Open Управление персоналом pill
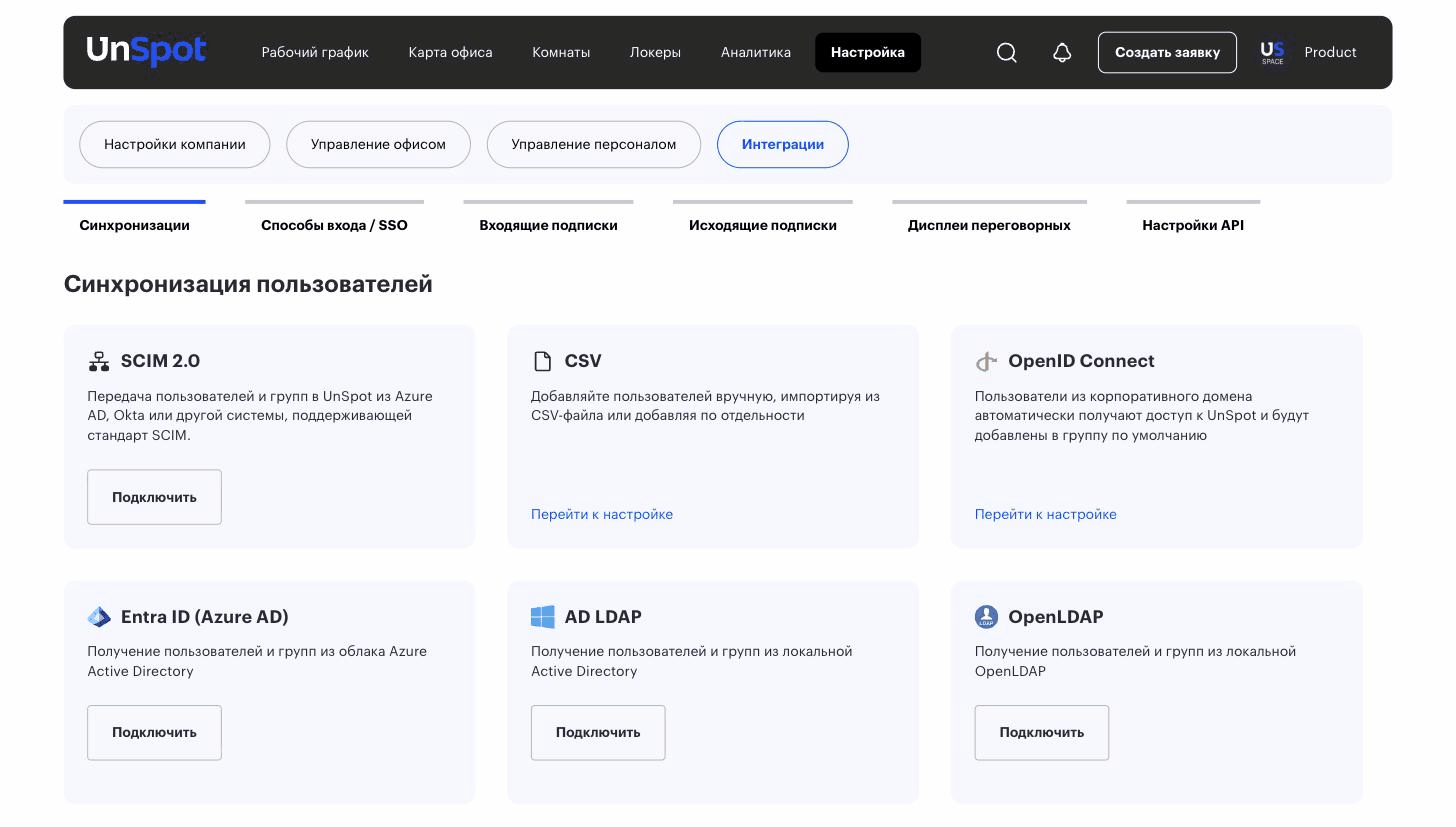 coord(594,144)
